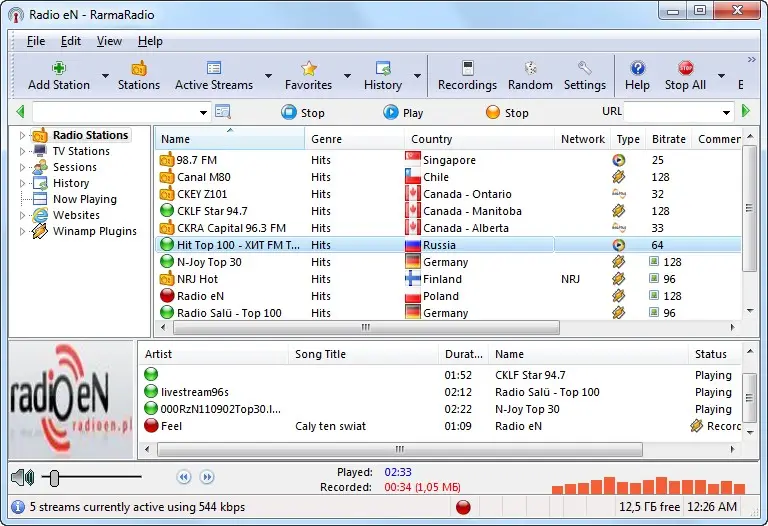Click the red record indicator in status bar
Screen dimensions: 768x526
click(x=463, y=507)
